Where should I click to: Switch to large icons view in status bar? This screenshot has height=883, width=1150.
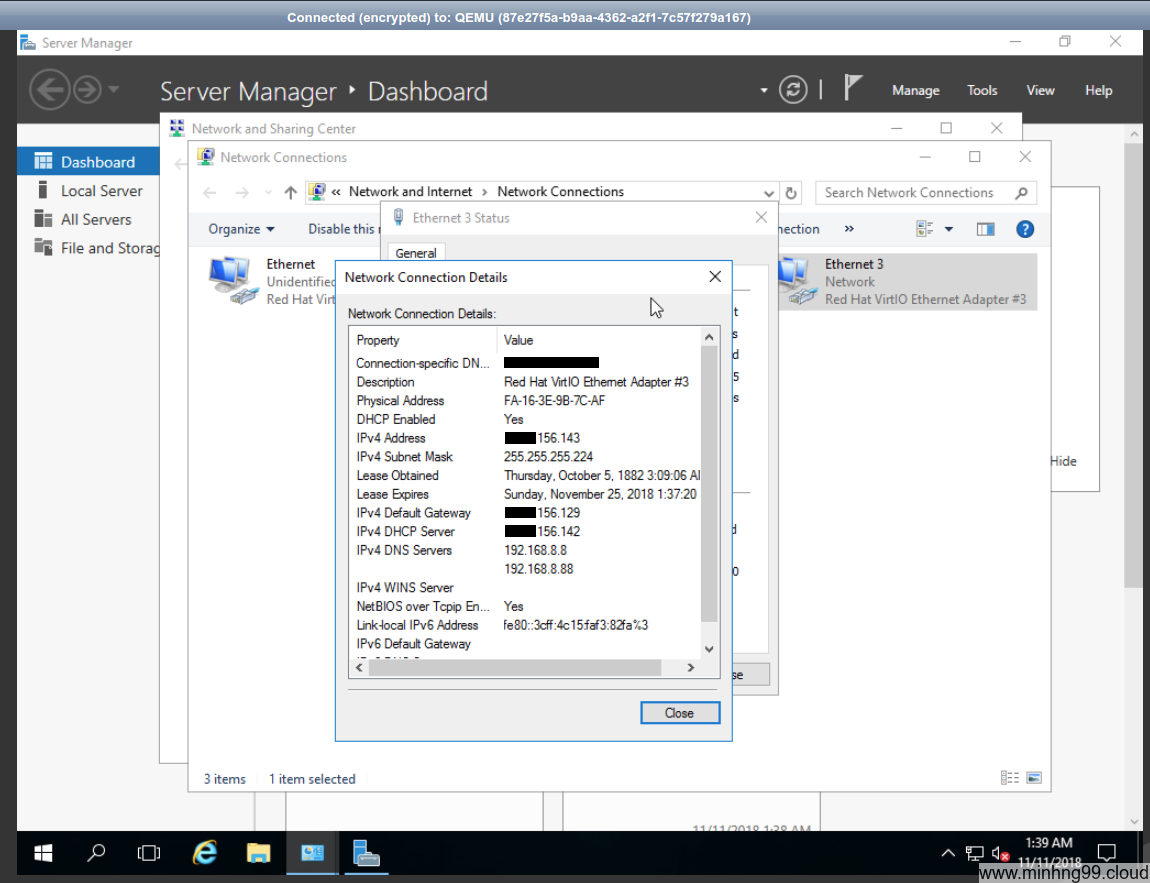tap(1034, 778)
